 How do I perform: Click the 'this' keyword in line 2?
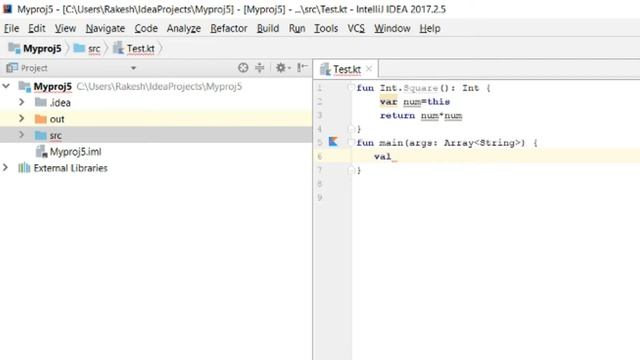point(438,102)
